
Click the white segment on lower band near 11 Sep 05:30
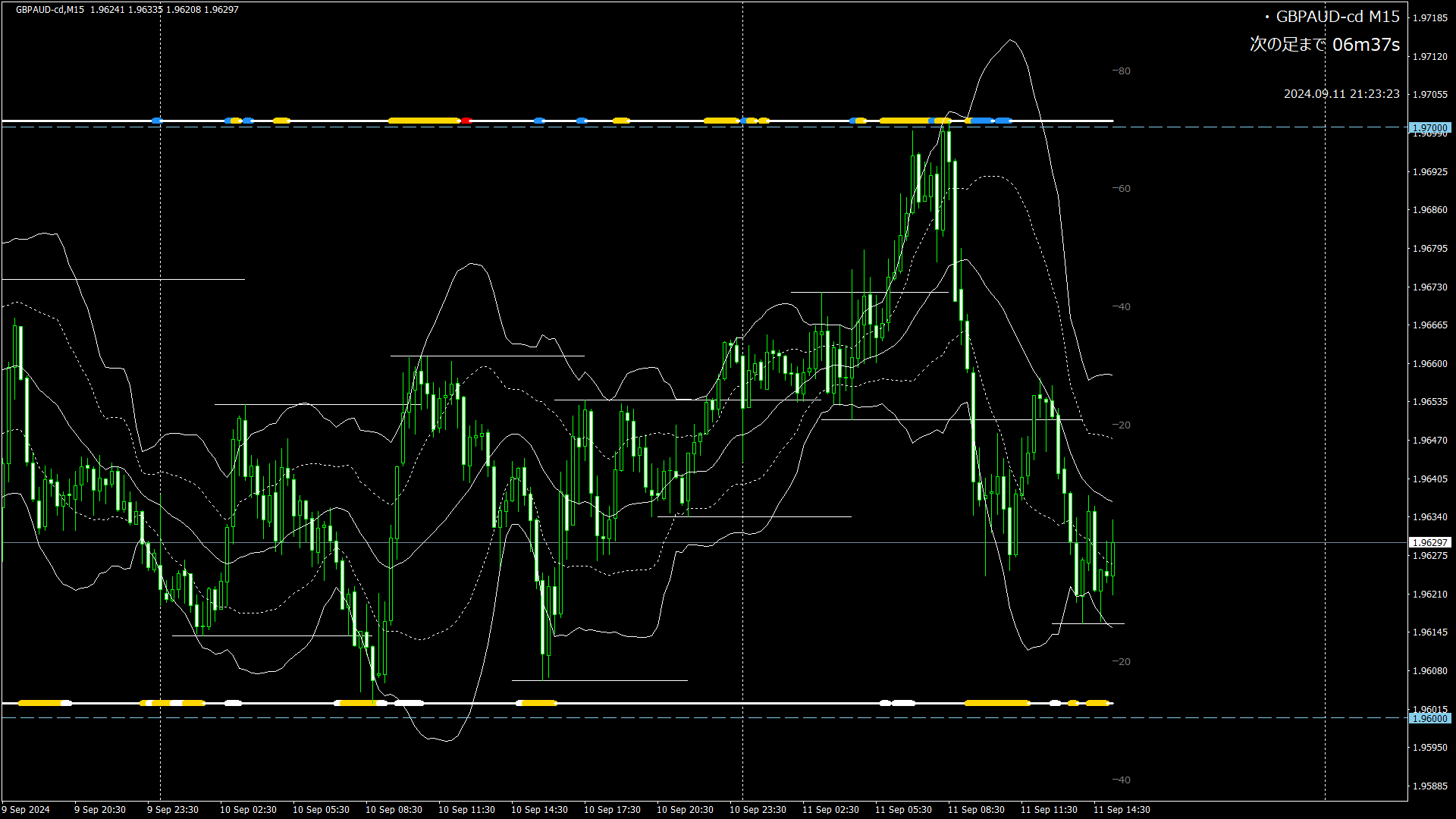[x=902, y=703]
